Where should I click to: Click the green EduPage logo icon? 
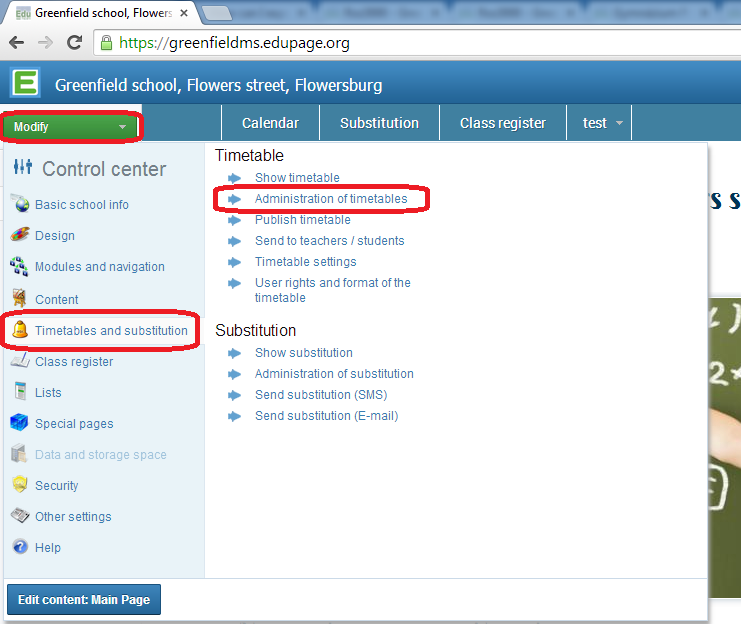(x=24, y=84)
